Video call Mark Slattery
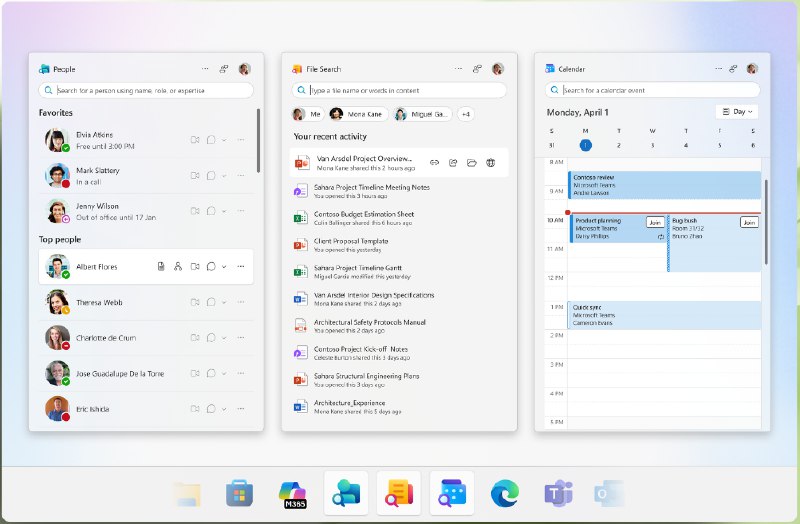800x524 pixels. coord(195,176)
